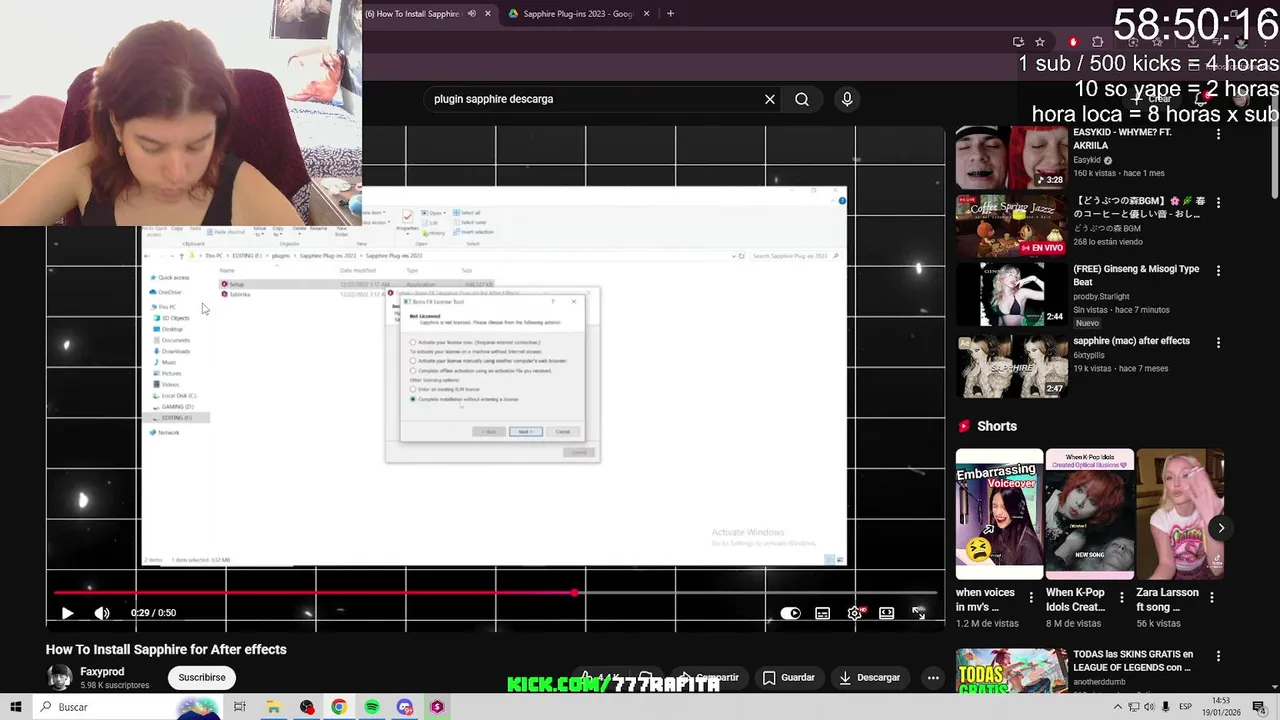Click Guardar to save video

pyautogui.click(x=788, y=677)
